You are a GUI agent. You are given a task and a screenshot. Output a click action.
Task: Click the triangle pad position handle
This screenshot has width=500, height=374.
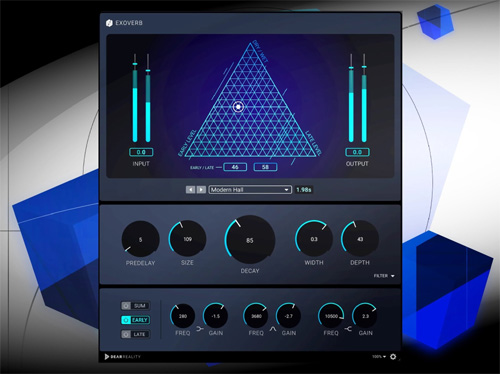pyautogui.click(x=238, y=107)
